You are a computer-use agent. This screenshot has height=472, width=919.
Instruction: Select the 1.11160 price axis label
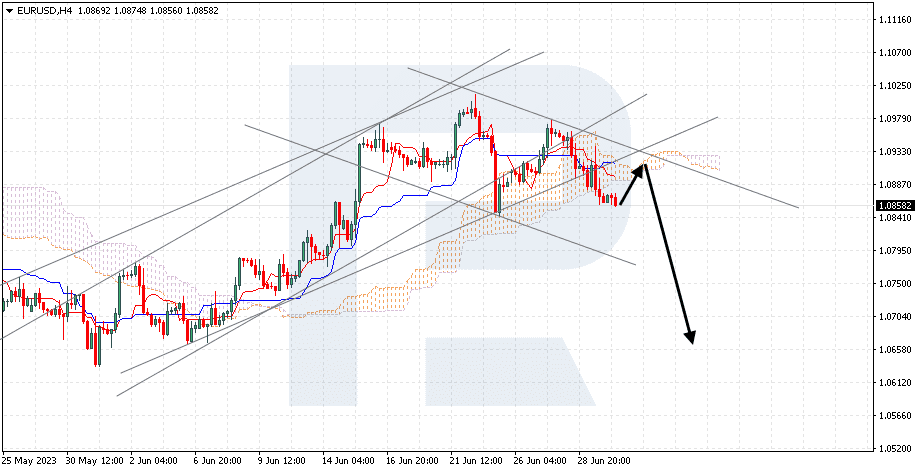[x=895, y=20]
